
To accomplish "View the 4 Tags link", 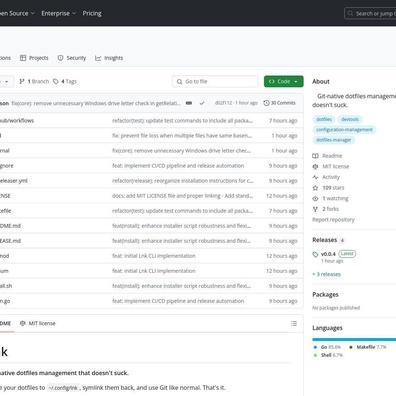I will (x=65, y=81).
